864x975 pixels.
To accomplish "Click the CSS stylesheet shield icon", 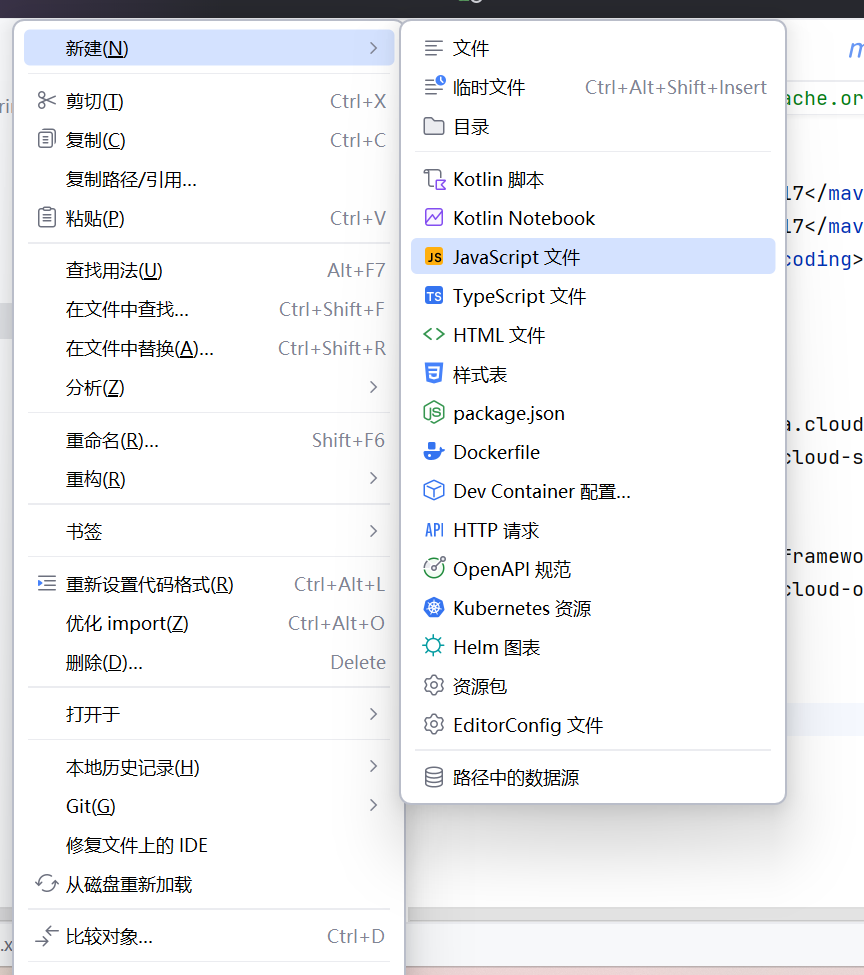I will [434, 373].
